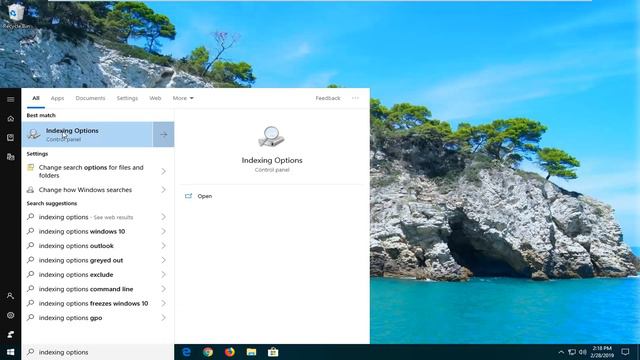Open the devices icon in search sidebar
This screenshot has width=640, height=360.
(x=11, y=157)
